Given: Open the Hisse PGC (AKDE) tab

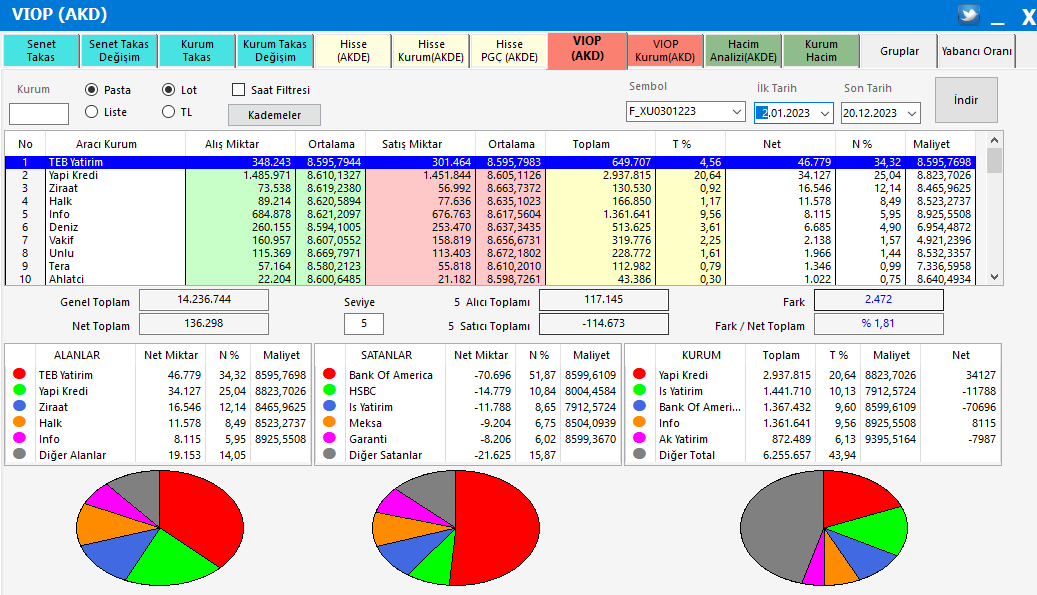Looking at the screenshot, I should (509, 51).
